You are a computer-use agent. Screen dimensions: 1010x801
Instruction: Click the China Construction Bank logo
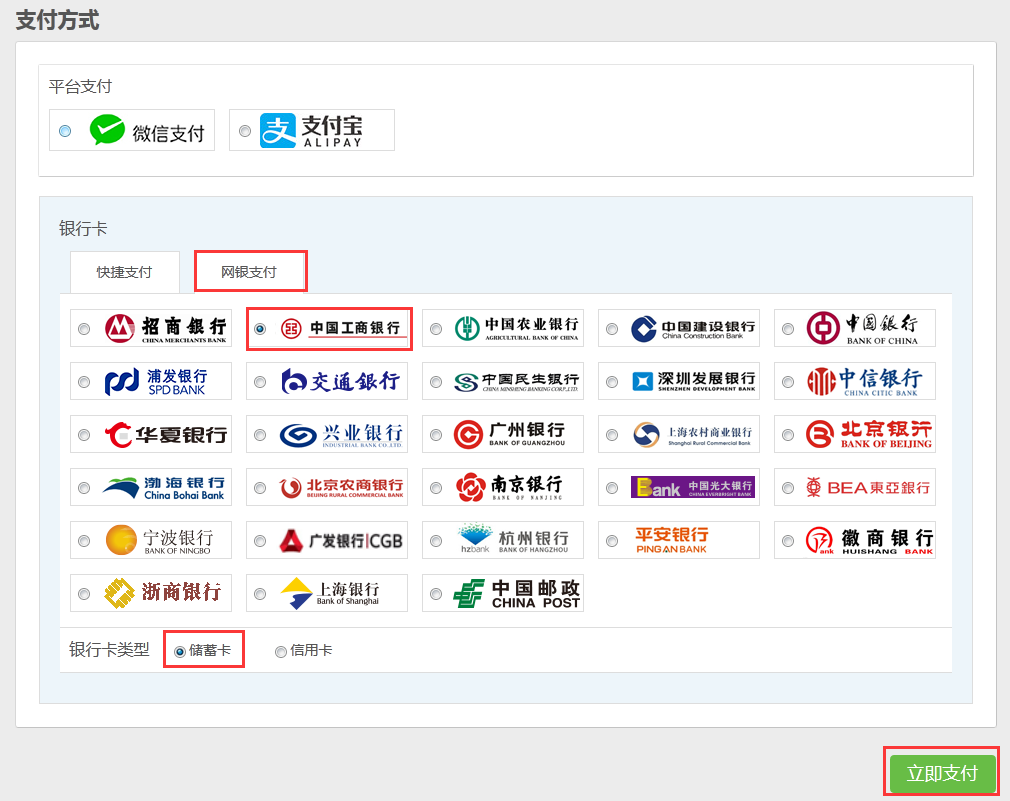pyautogui.click(x=693, y=328)
